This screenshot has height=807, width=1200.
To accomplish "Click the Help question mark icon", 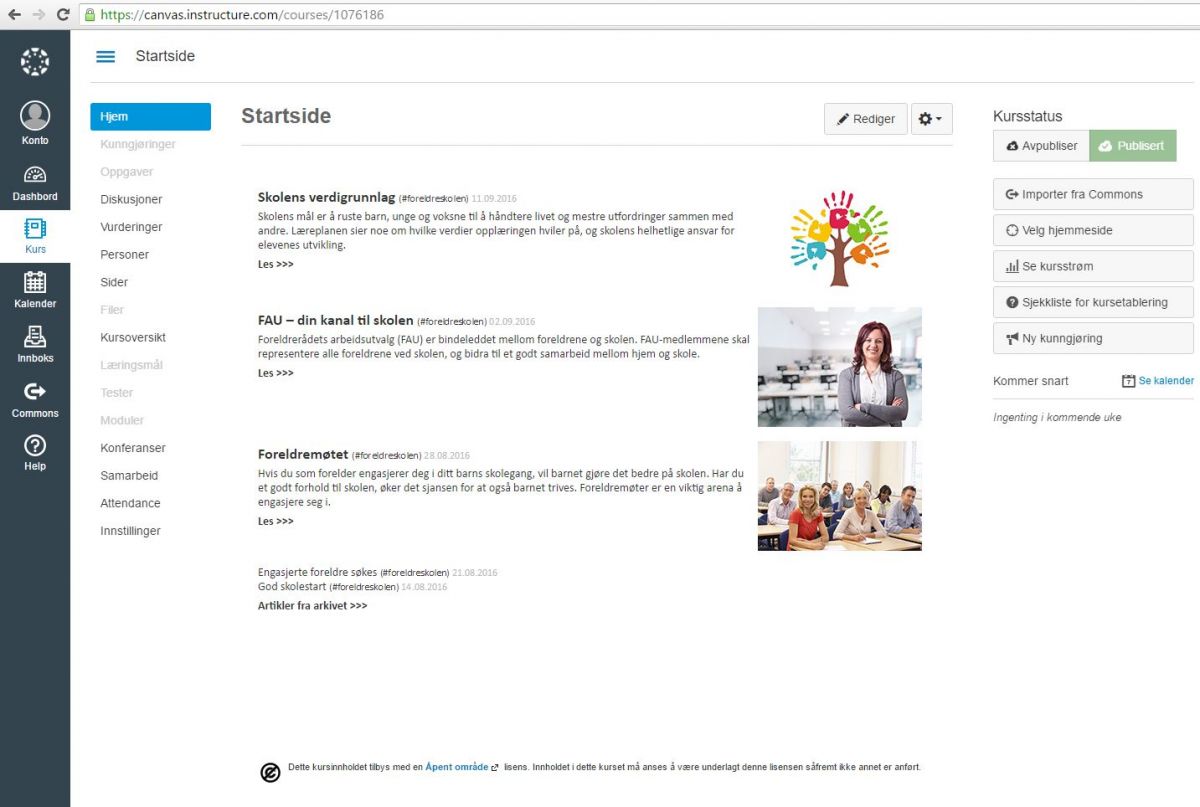I will tap(35, 446).
